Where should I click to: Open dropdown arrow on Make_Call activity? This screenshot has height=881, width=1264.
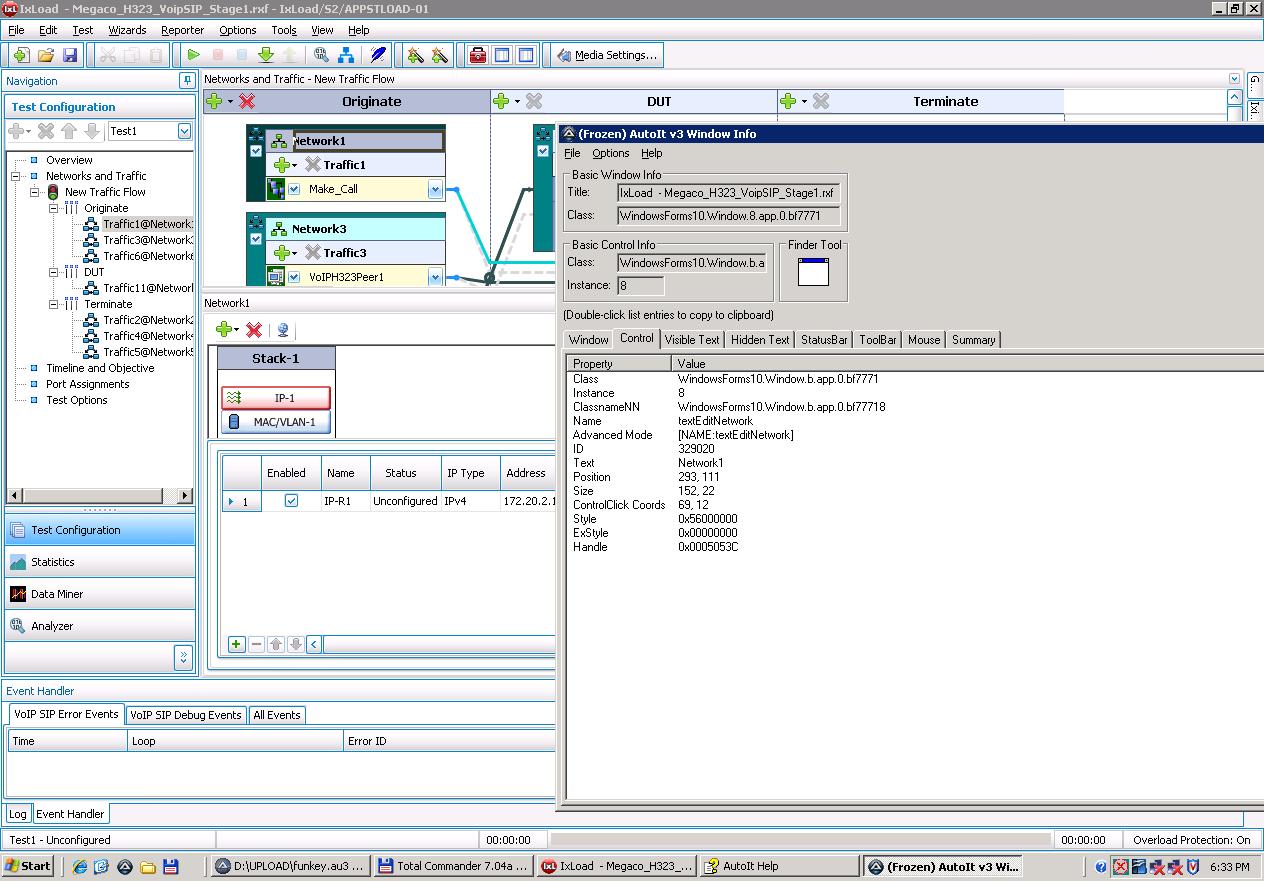pyautogui.click(x=435, y=189)
